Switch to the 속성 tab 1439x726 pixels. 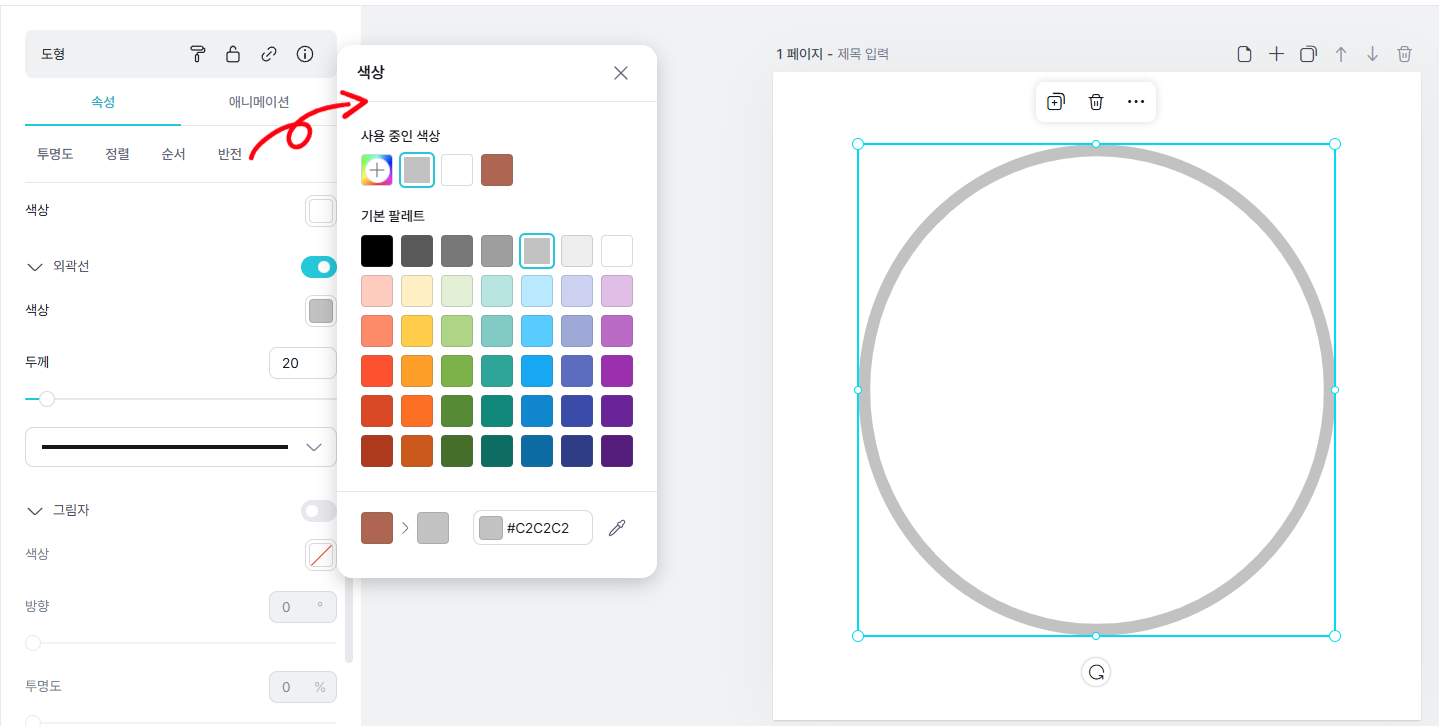(x=103, y=101)
